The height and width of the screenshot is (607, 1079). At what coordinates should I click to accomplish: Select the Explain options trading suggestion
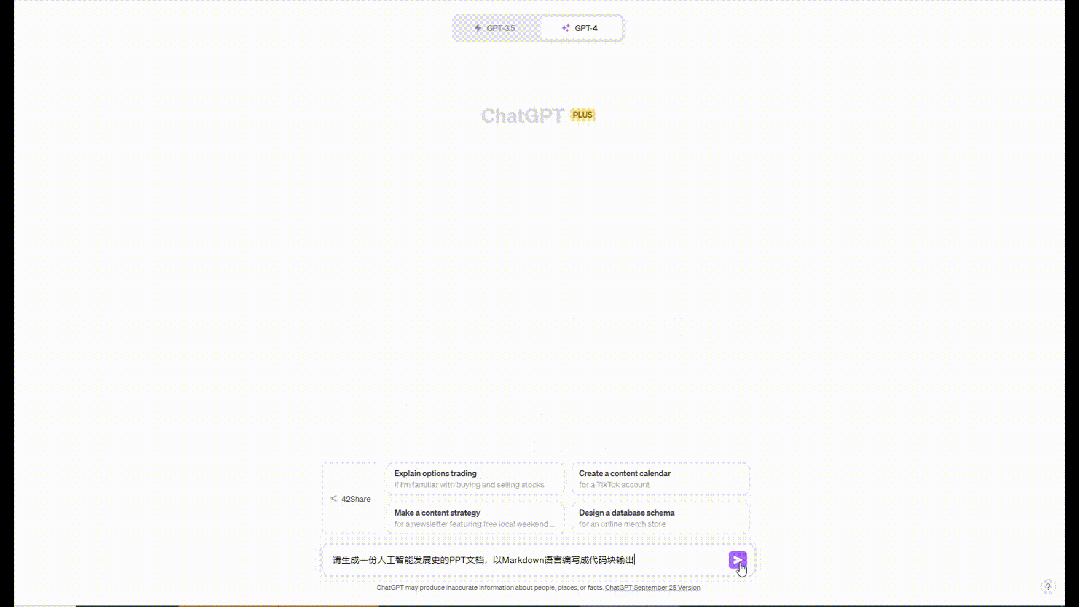[475, 479]
